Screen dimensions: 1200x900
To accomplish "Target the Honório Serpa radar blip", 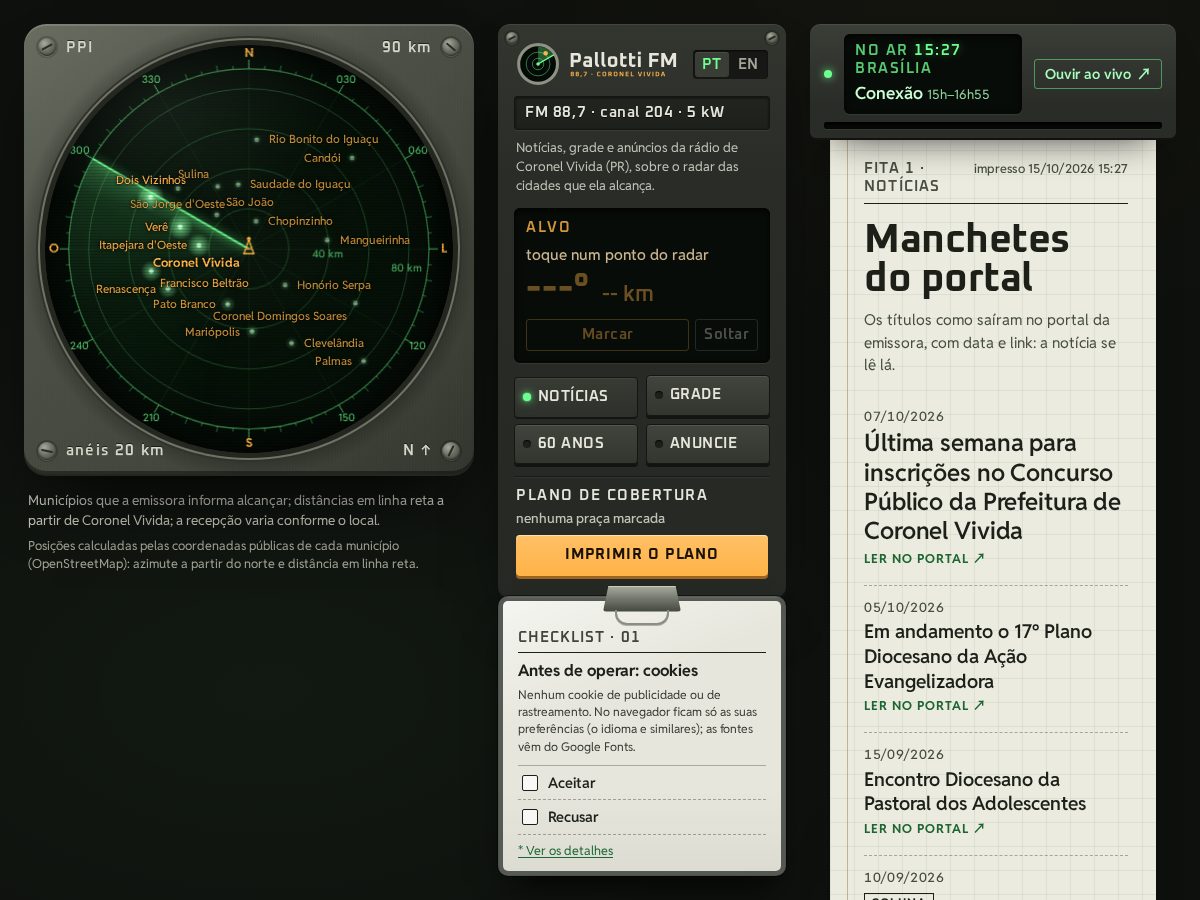I will [x=285, y=285].
